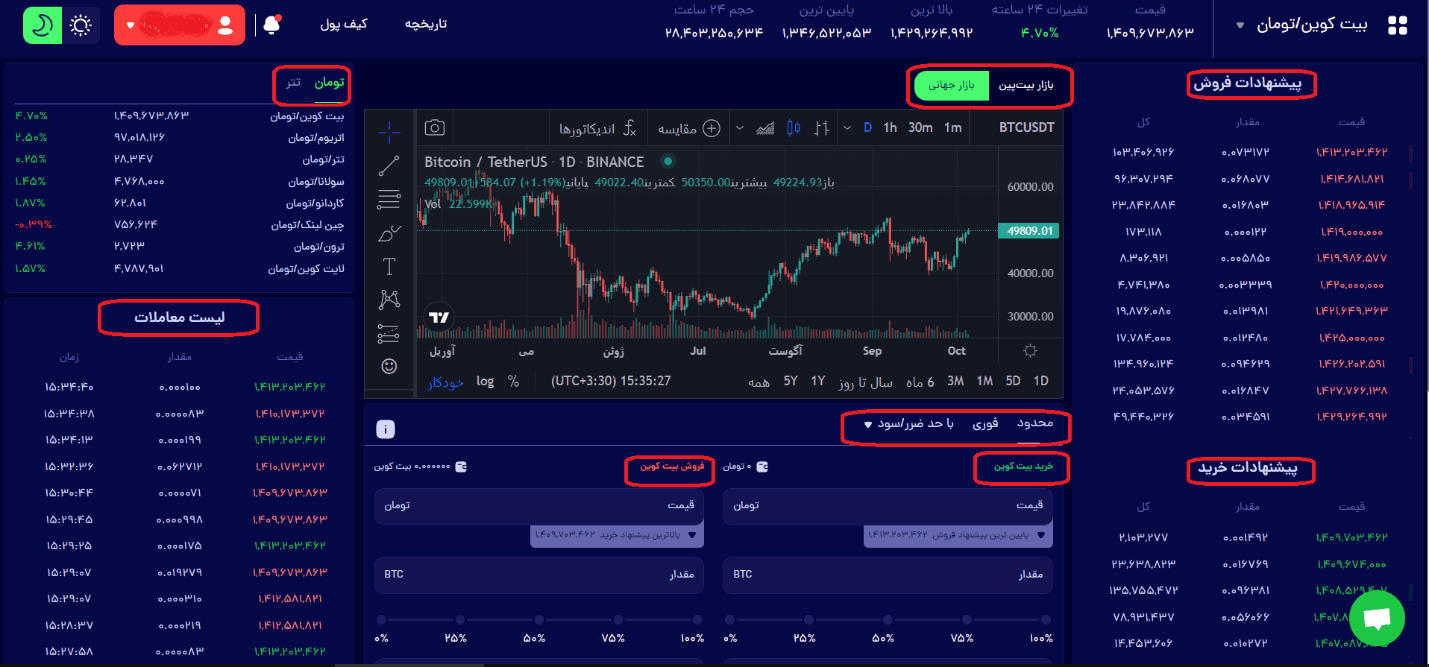
Task: Open chart settings gear icon
Action: (1030, 351)
